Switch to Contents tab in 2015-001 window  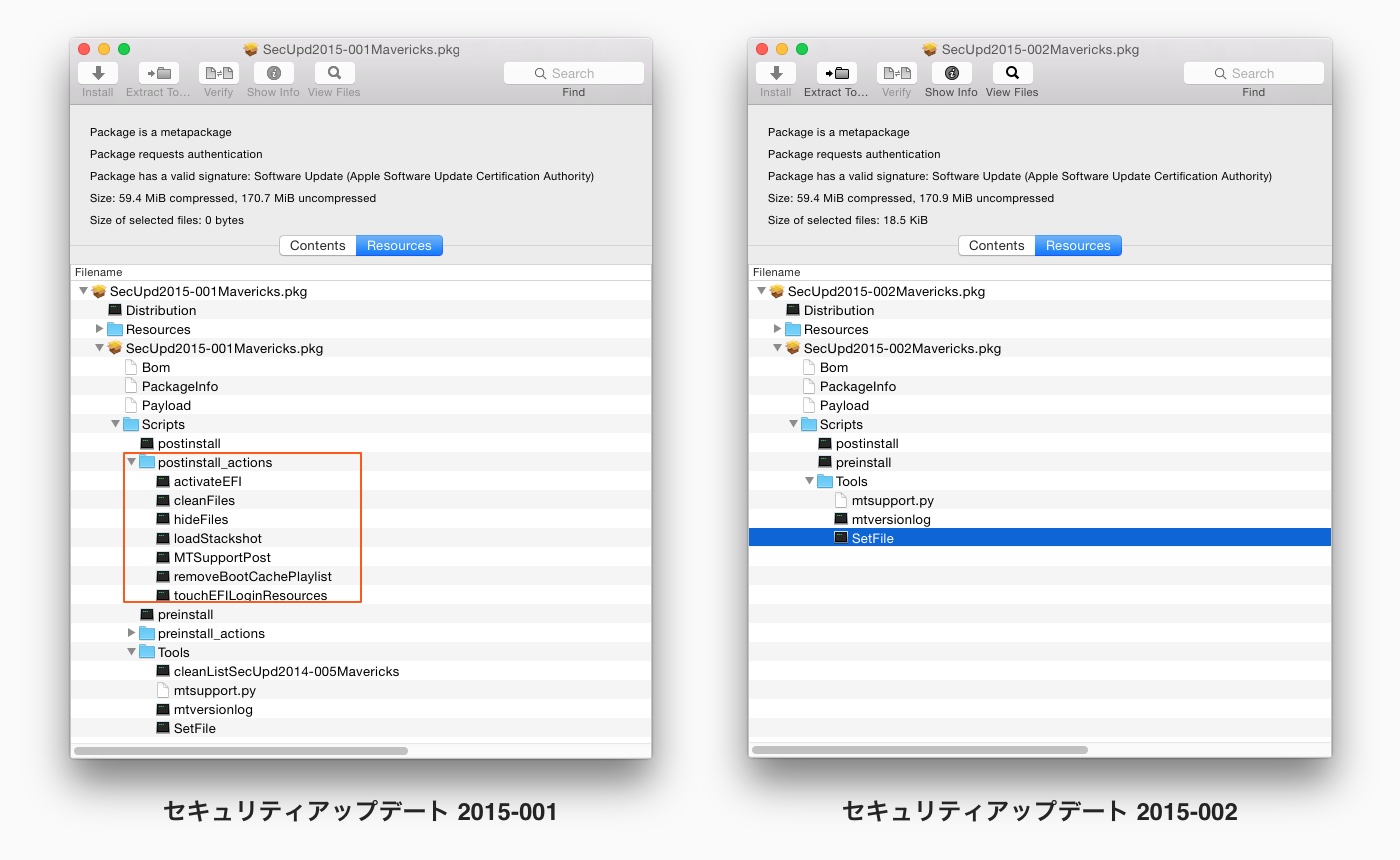pyautogui.click(x=318, y=245)
